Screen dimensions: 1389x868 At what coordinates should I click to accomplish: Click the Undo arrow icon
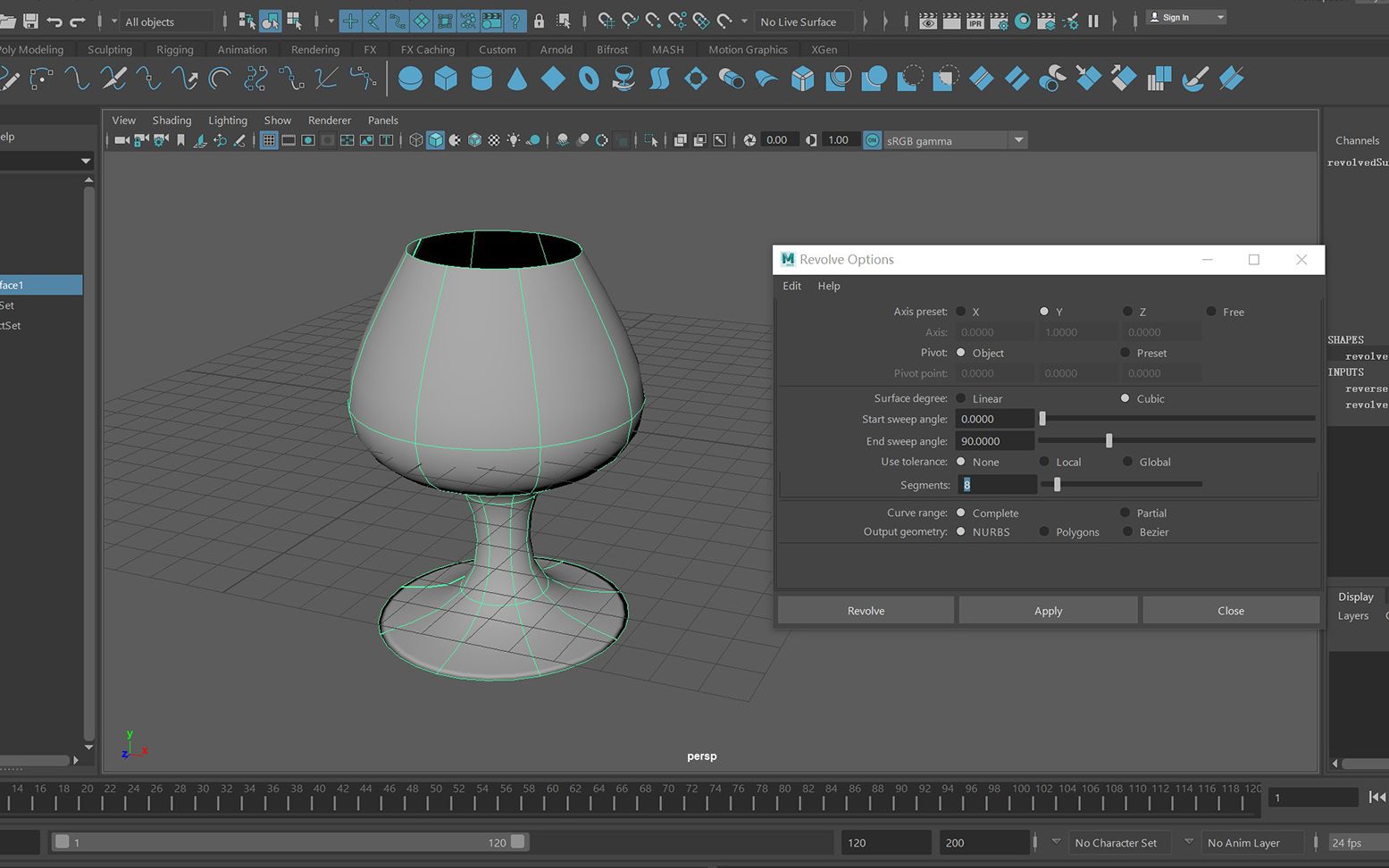(54, 21)
